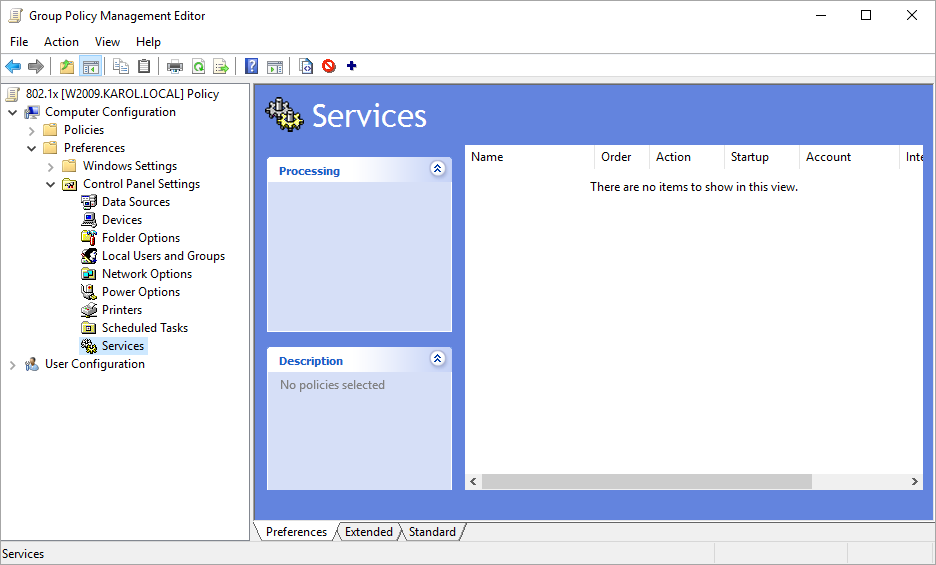
Task: Click the Print toolbar icon
Action: click(x=175, y=67)
